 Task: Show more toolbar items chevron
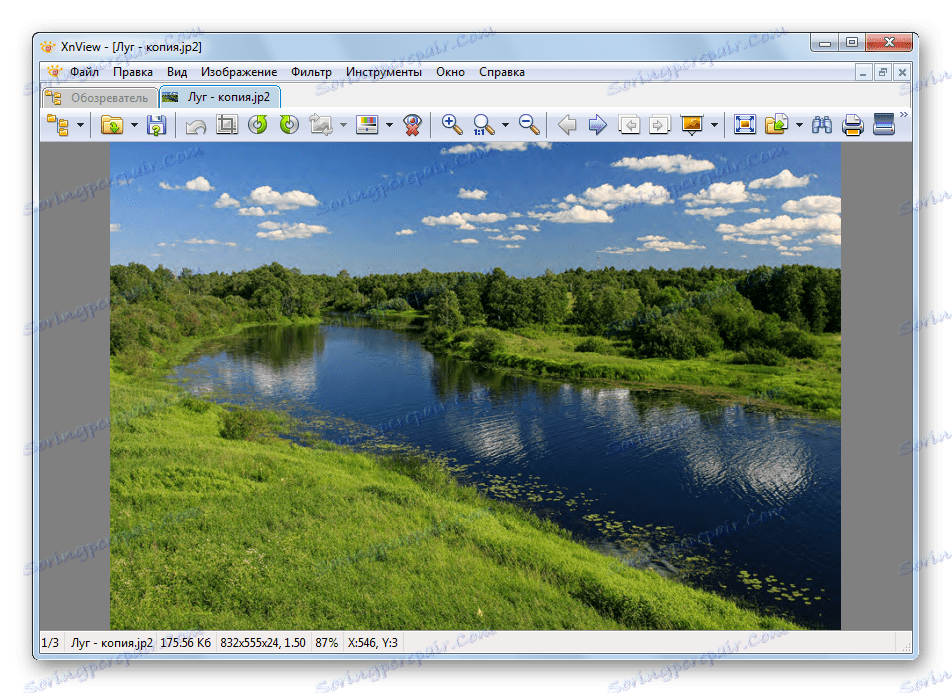pos(904,114)
